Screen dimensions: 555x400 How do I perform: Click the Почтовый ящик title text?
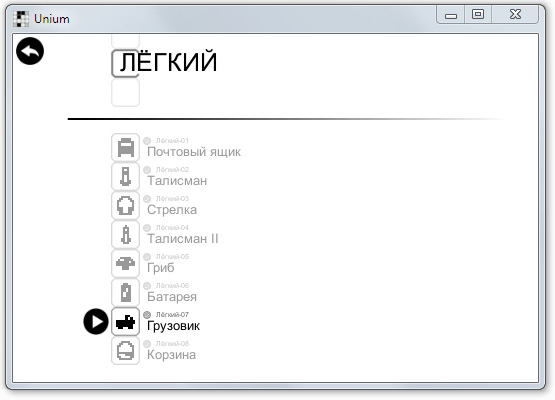(194, 152)
